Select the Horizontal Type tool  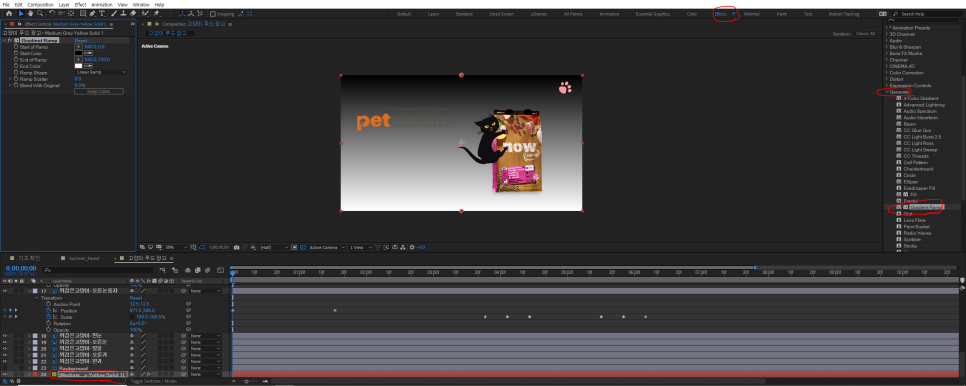(102, 13)
